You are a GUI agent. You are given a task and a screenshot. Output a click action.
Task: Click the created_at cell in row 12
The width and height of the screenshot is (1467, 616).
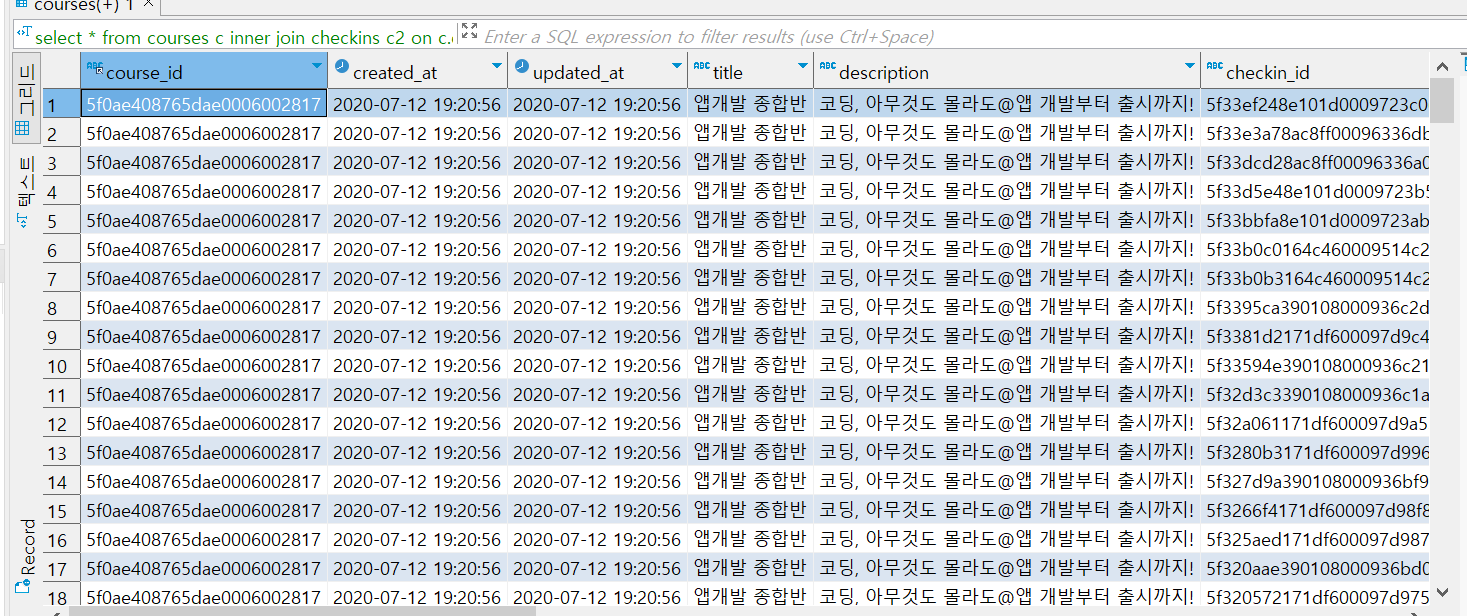click(x=417, y=423)
